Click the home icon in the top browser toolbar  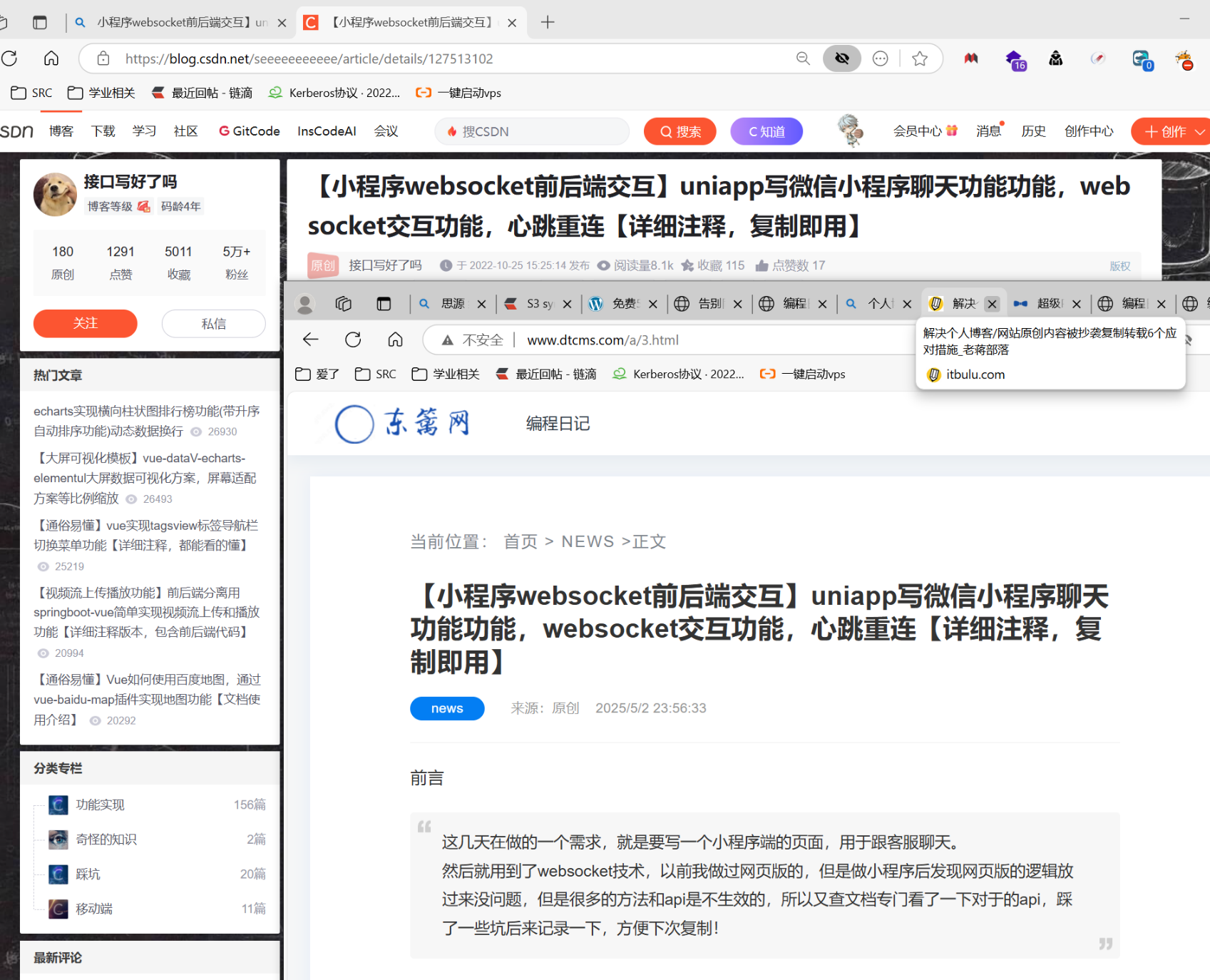click(x=51, y=58)
